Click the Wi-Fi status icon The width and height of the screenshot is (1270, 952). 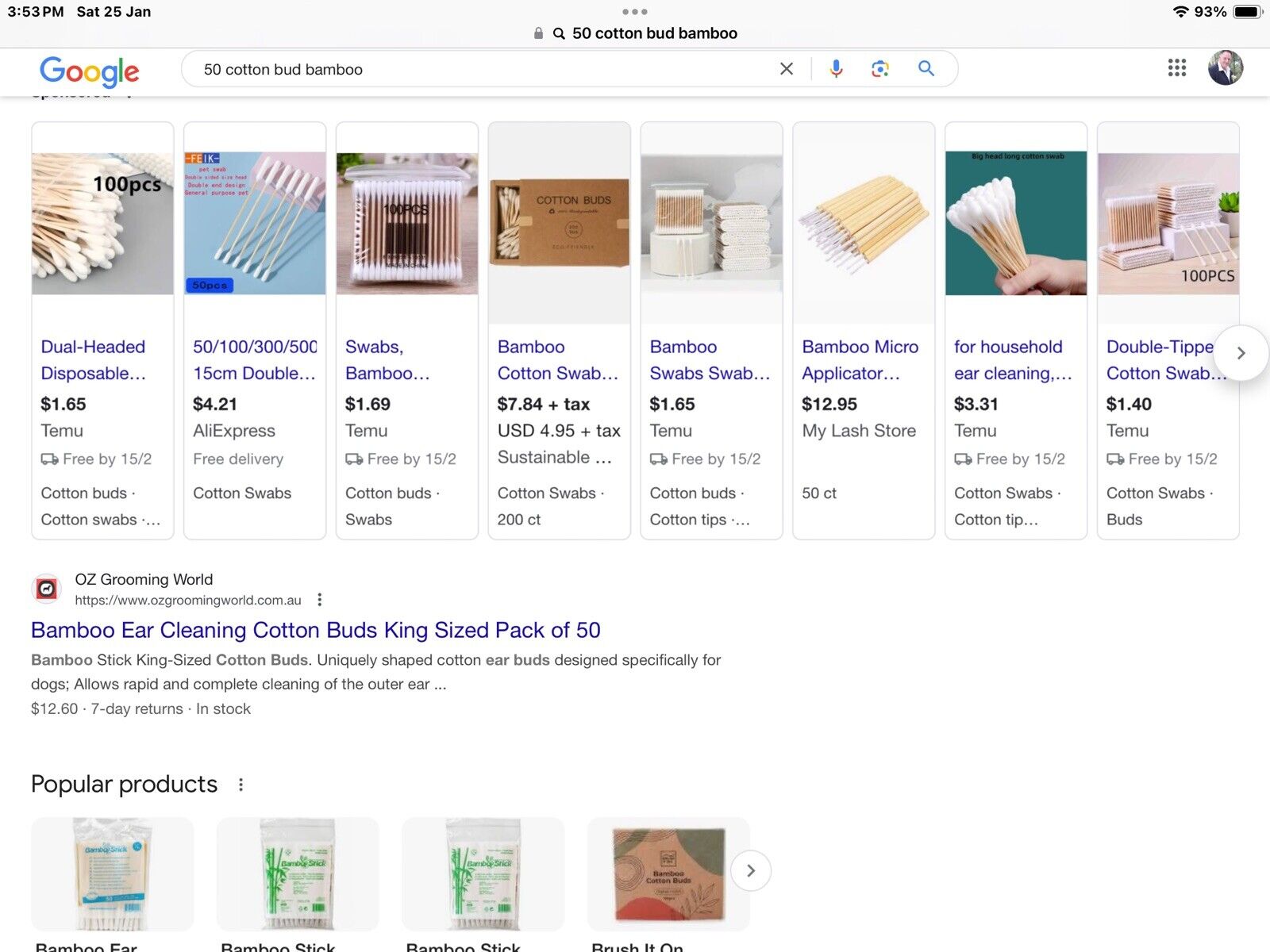[1180, 12]
